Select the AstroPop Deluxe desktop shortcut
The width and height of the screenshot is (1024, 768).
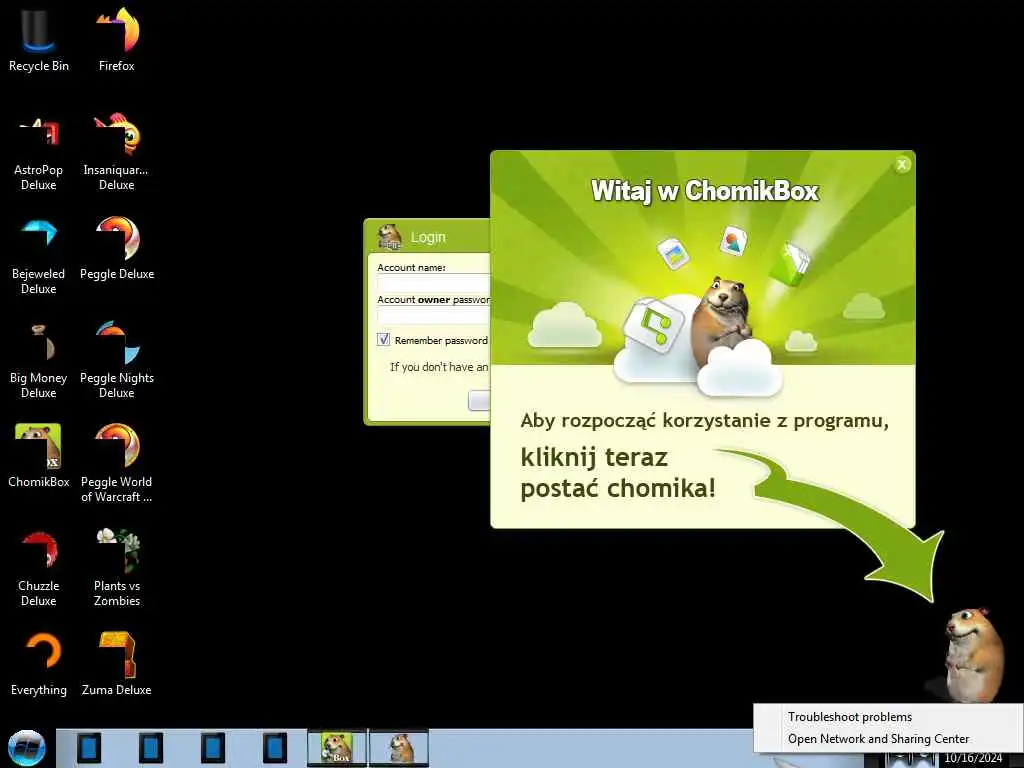click(x=39, y=153)
